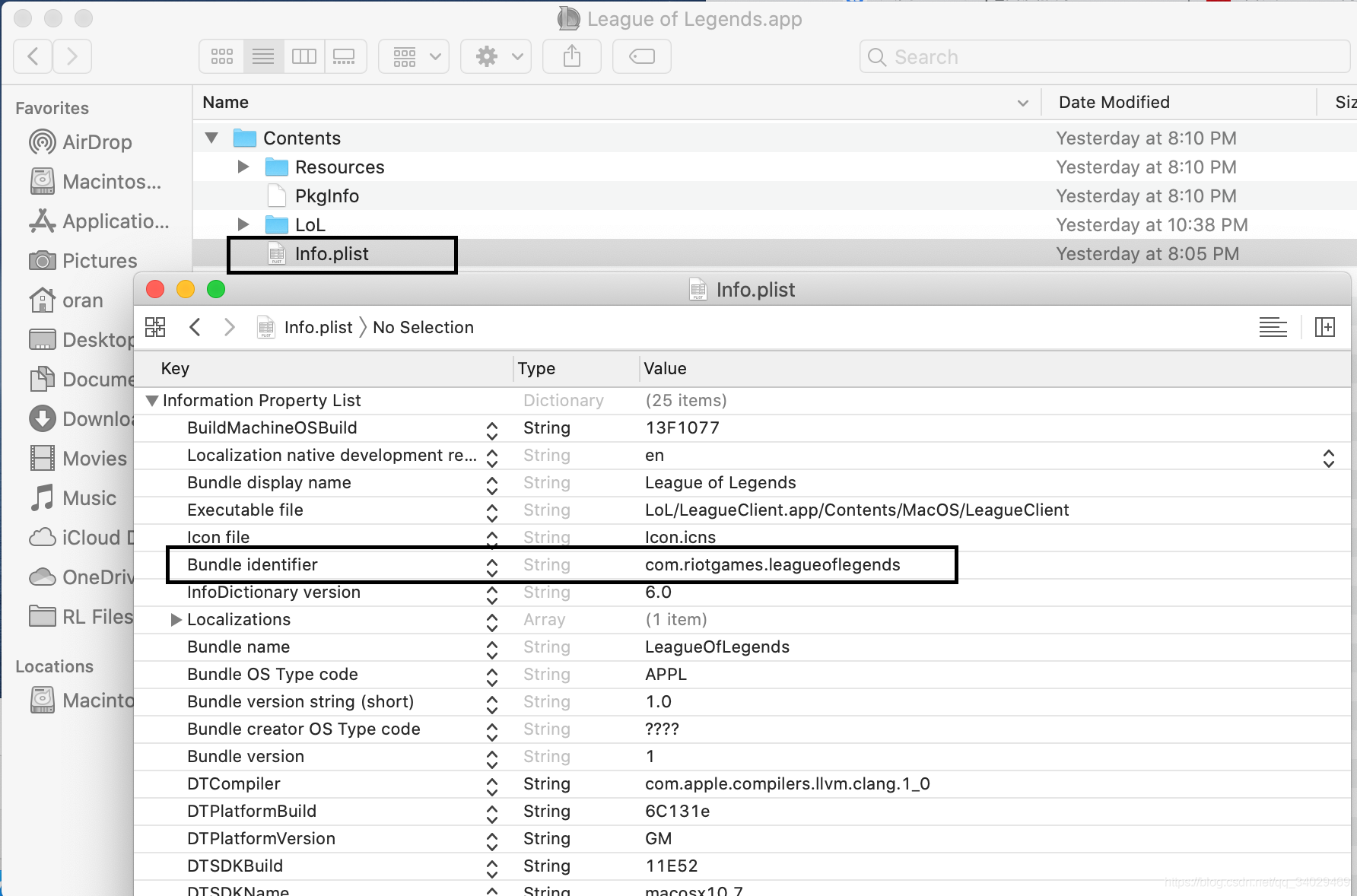Go forward in Finder window
This screenshot has width=1357, height=896.
pos(72,56)
